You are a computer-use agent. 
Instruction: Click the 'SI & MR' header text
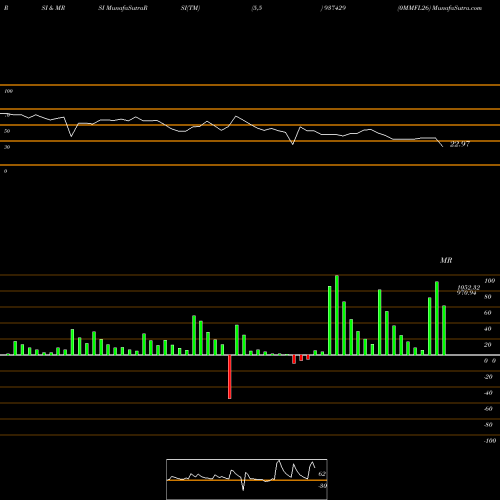coord(53,8)
